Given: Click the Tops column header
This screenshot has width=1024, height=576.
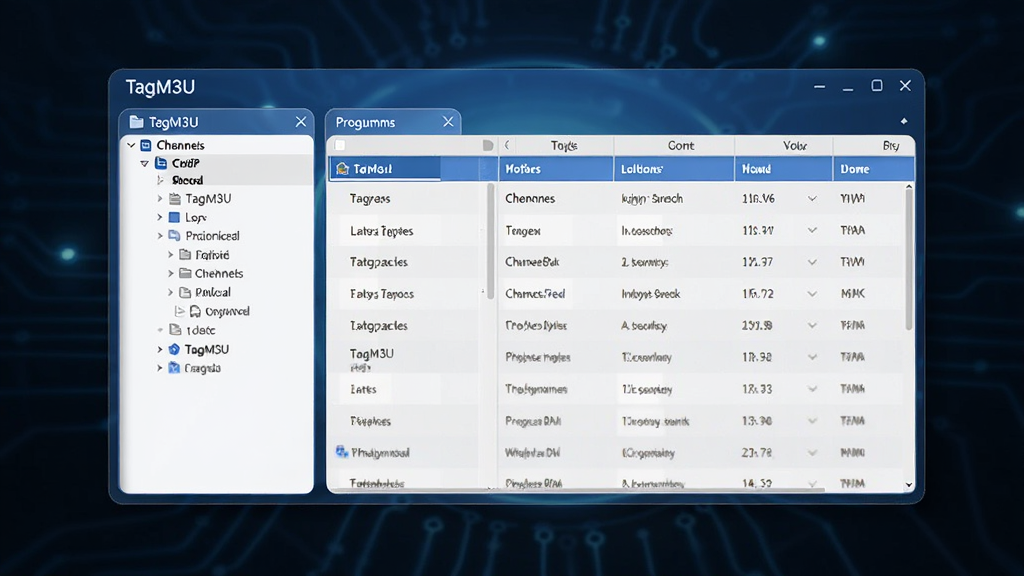Looking at the screenshot, I should point(564,146).
